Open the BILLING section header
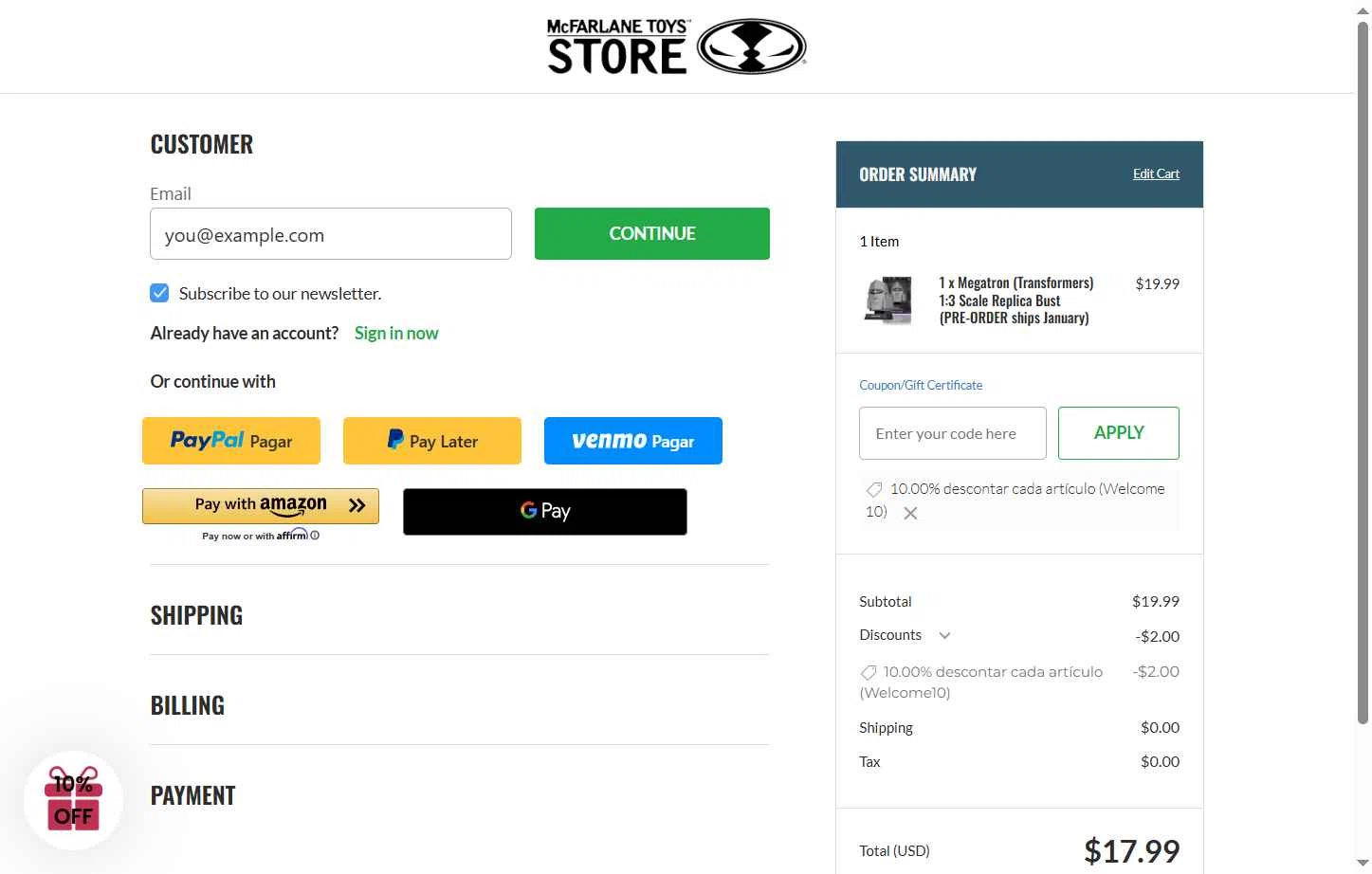This screenshot has width=1372, height=874. 188,705
